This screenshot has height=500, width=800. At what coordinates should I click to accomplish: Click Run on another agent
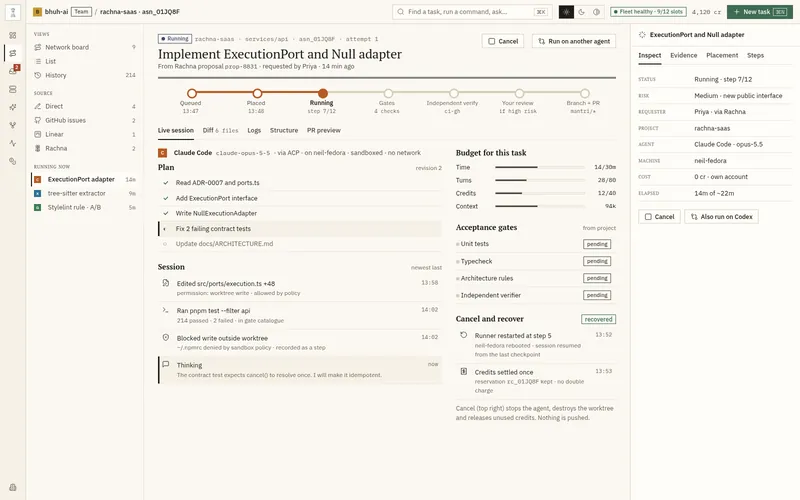point(573,41)
